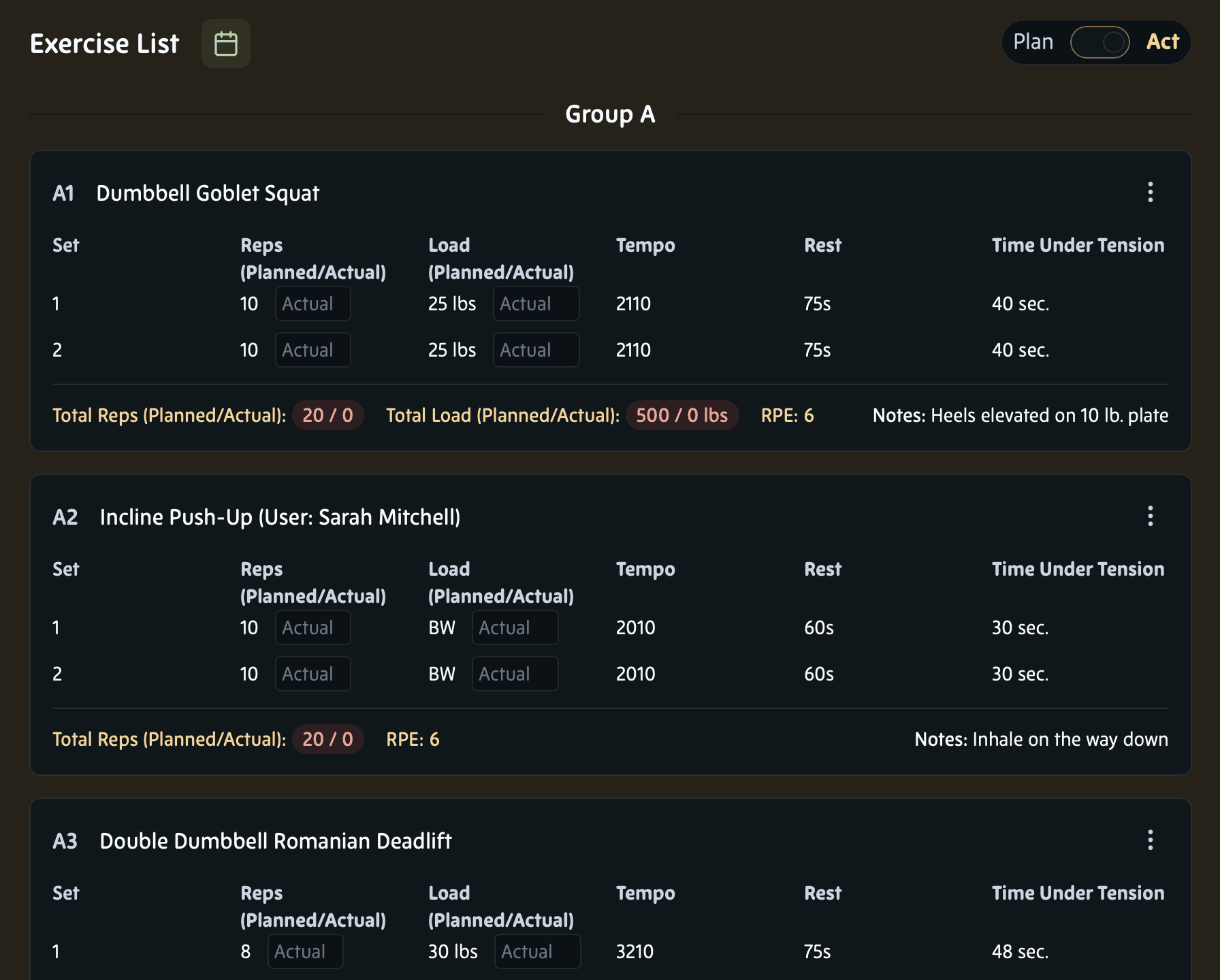Image resolution: width=1220 pixels, height=980 pixels.
Task: Click Incline Push-Up set 2 actual load field
Action: pyautogui.click(x=515, y=674)
